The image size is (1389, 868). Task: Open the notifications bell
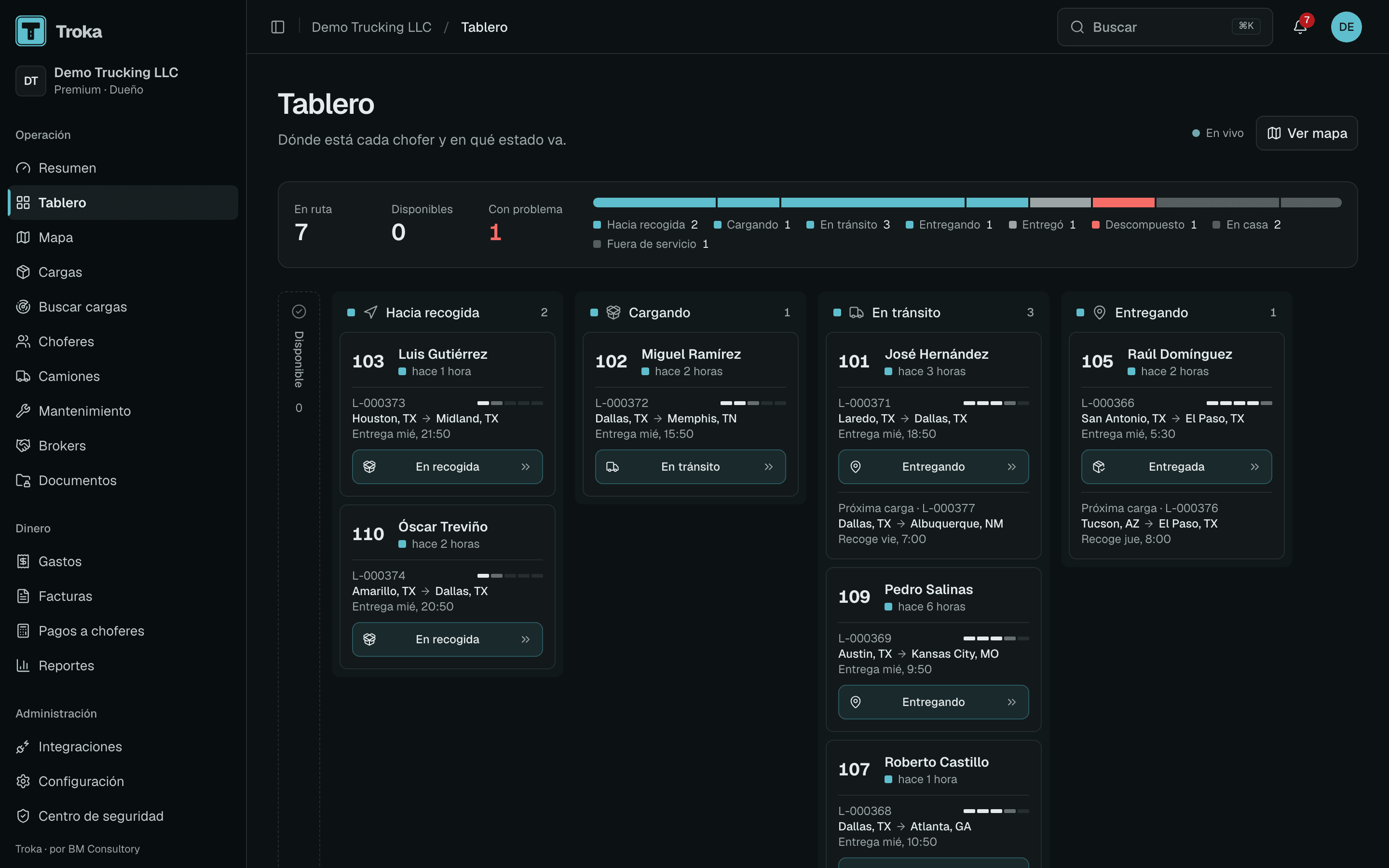coord(1300,27)
